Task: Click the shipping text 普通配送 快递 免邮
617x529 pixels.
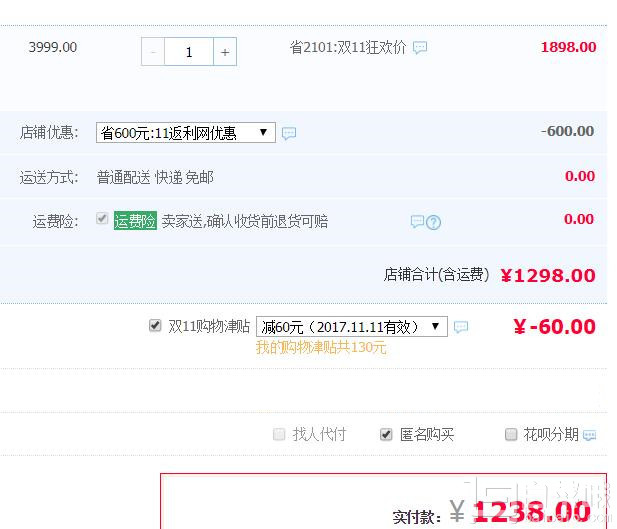Action: 155,178
